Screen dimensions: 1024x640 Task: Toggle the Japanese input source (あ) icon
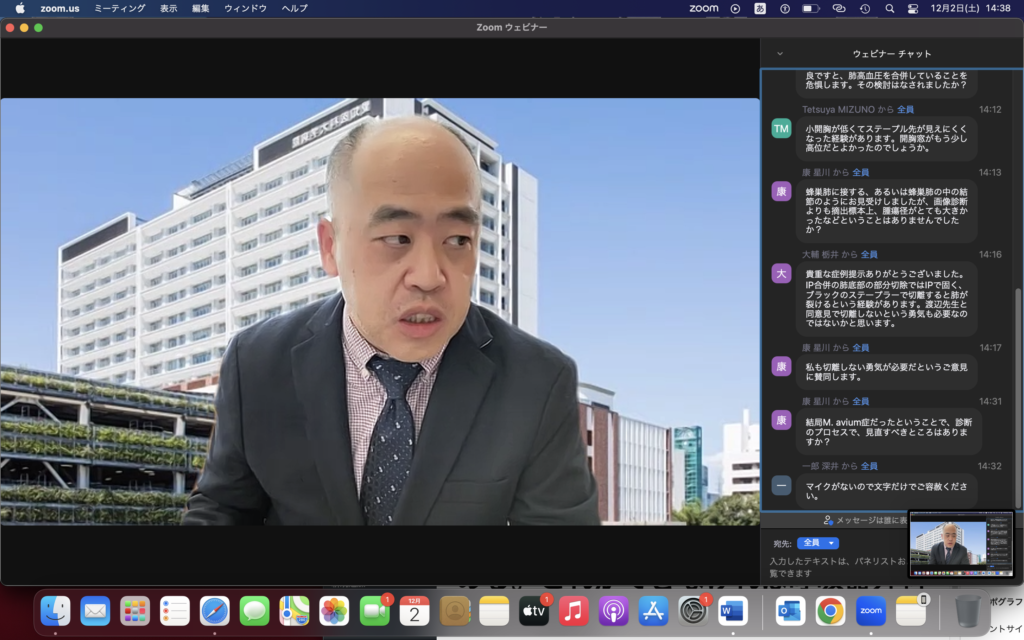(x=760, y=8)
